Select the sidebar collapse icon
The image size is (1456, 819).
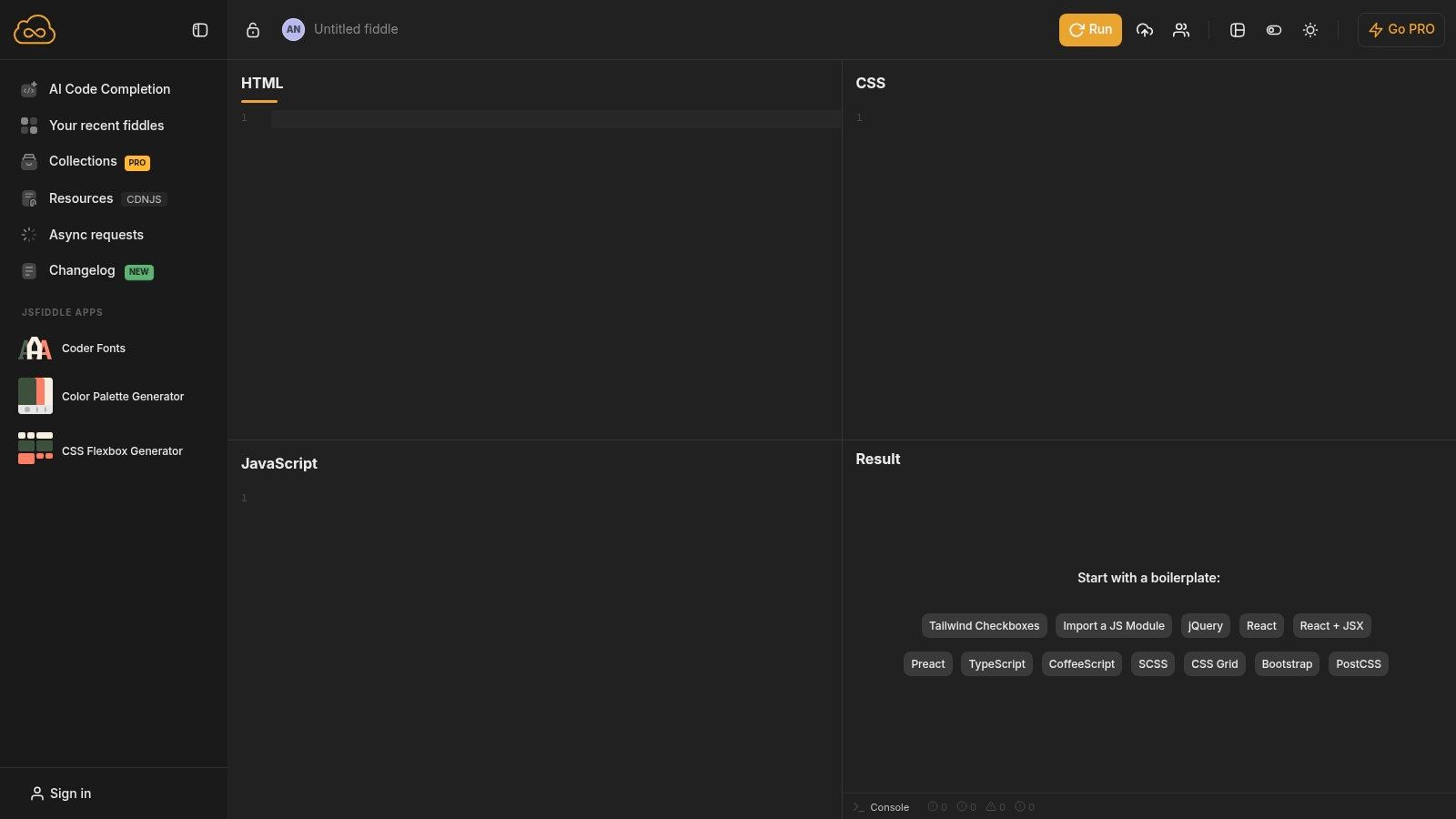click(x=199, y=29)
